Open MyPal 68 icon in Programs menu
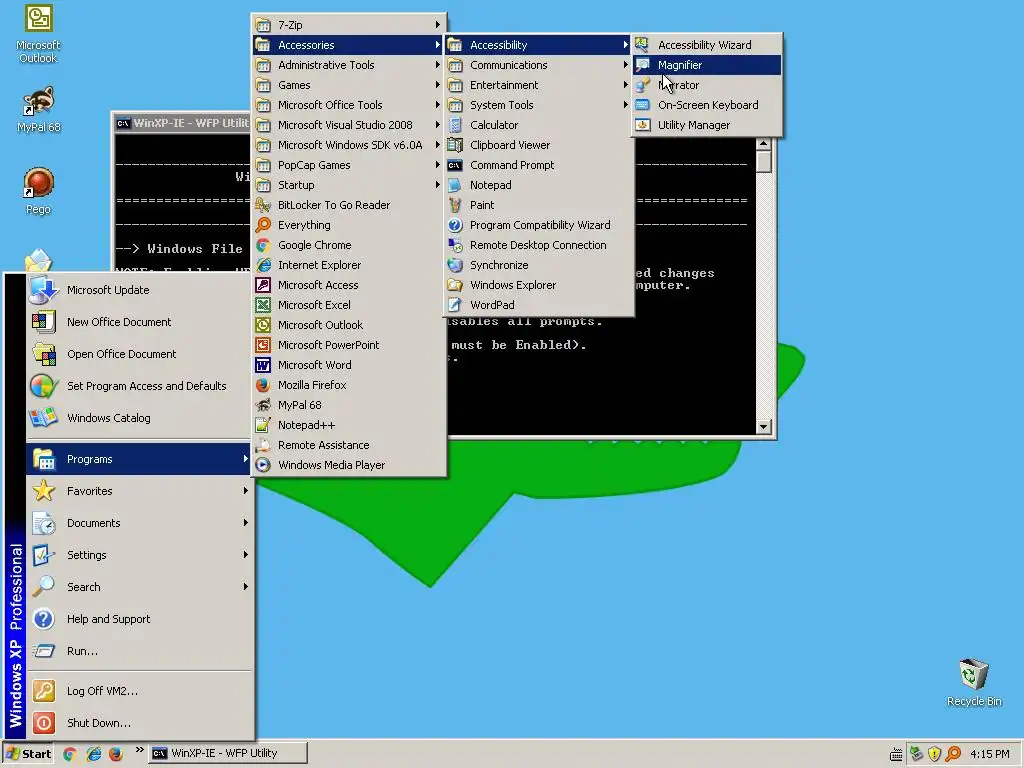Viewport: 1024px width, 768px height. [263, 405]
